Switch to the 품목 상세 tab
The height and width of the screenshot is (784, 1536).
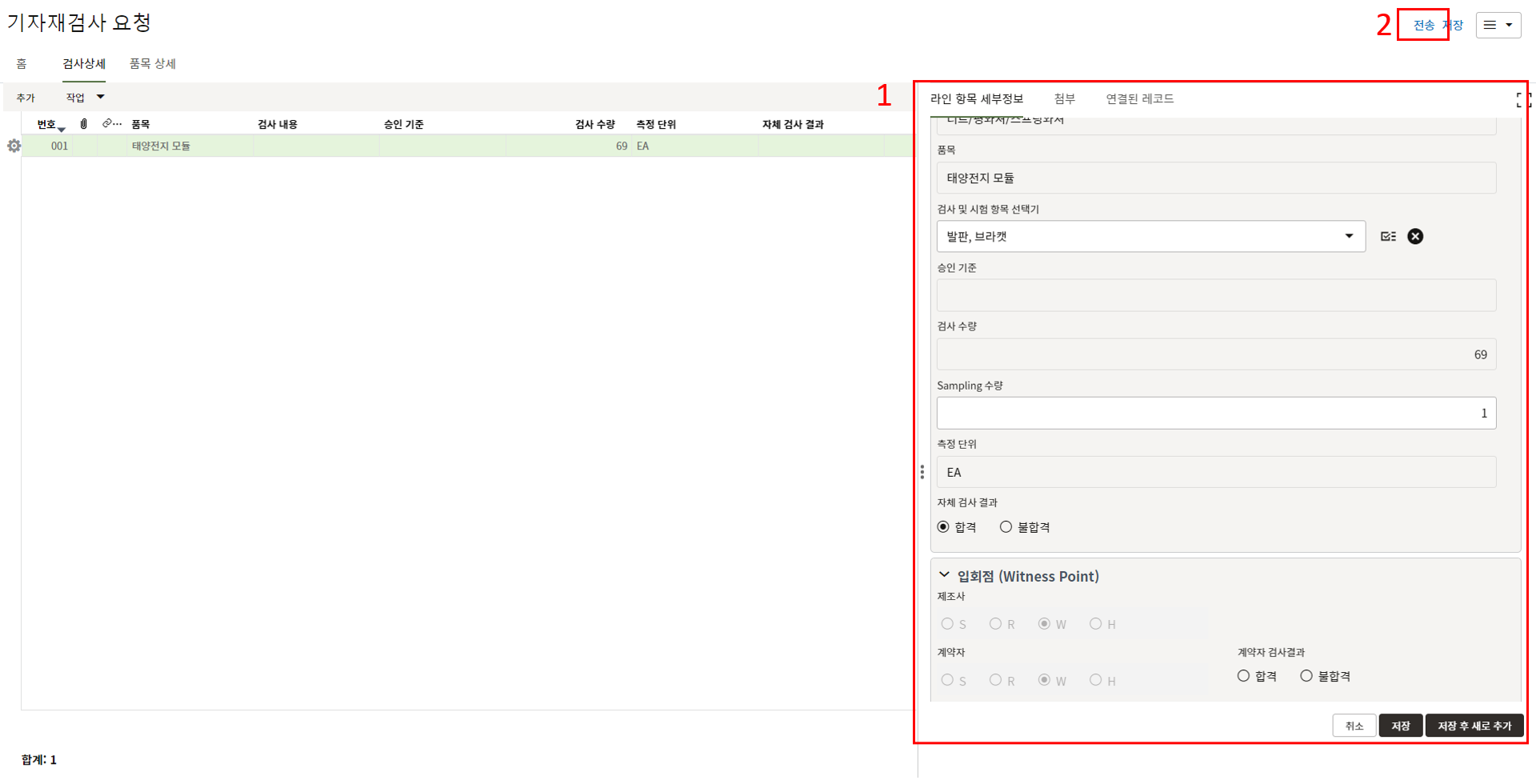153,64
